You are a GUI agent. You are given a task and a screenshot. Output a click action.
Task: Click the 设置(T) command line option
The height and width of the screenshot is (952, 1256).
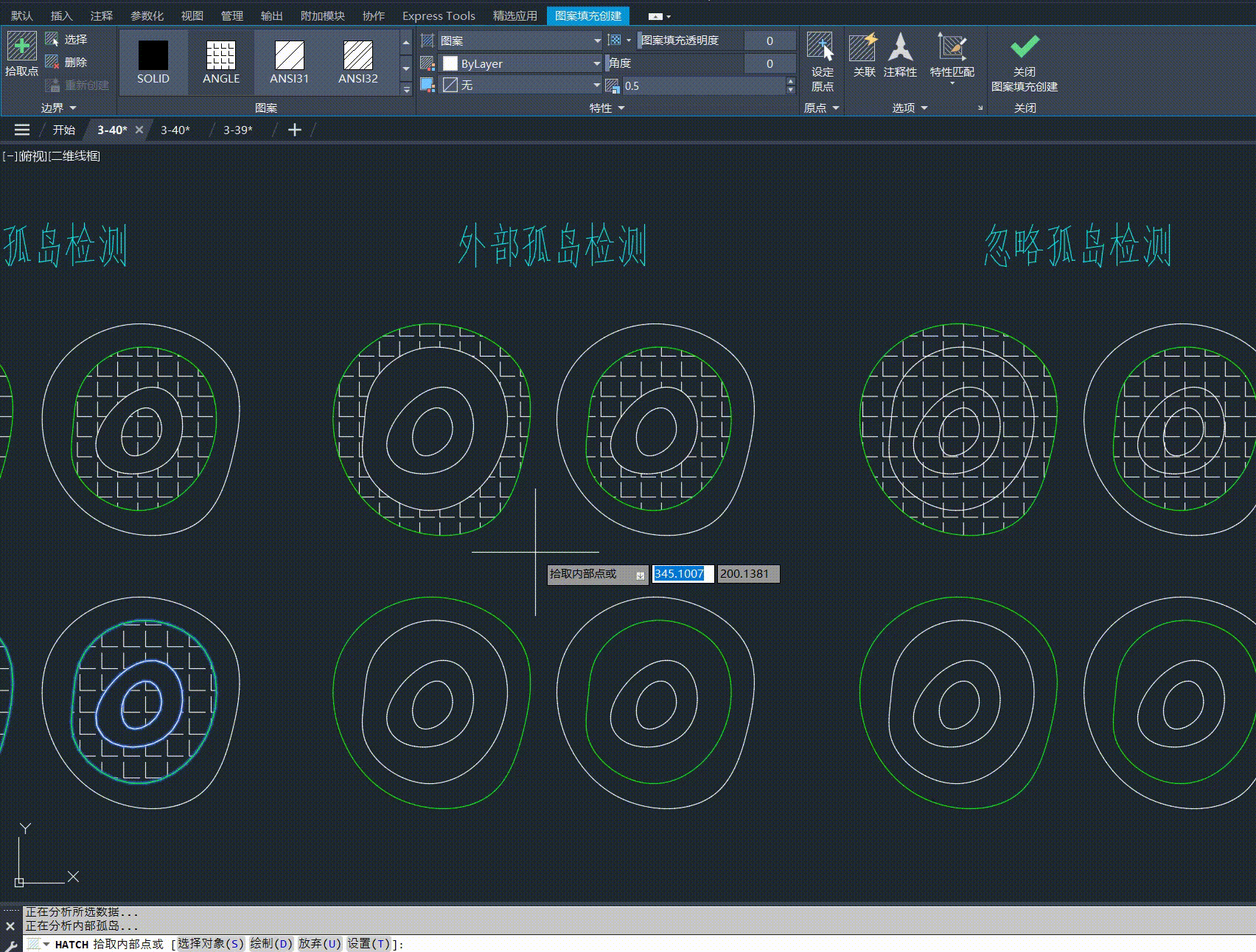tap(369, 944)
